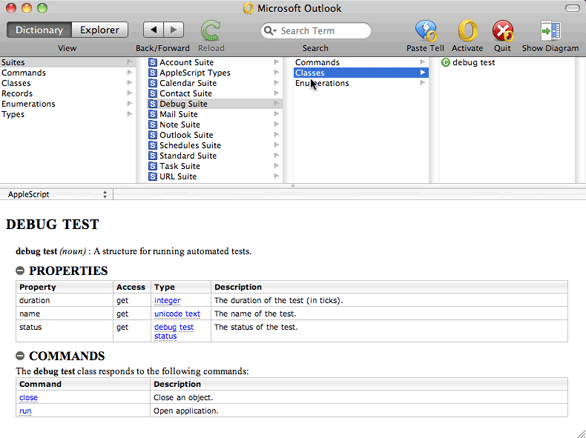Screen dimensions: 586x438
Task: Click 'The name of the test.' description
Action: (x=255, y=314)
